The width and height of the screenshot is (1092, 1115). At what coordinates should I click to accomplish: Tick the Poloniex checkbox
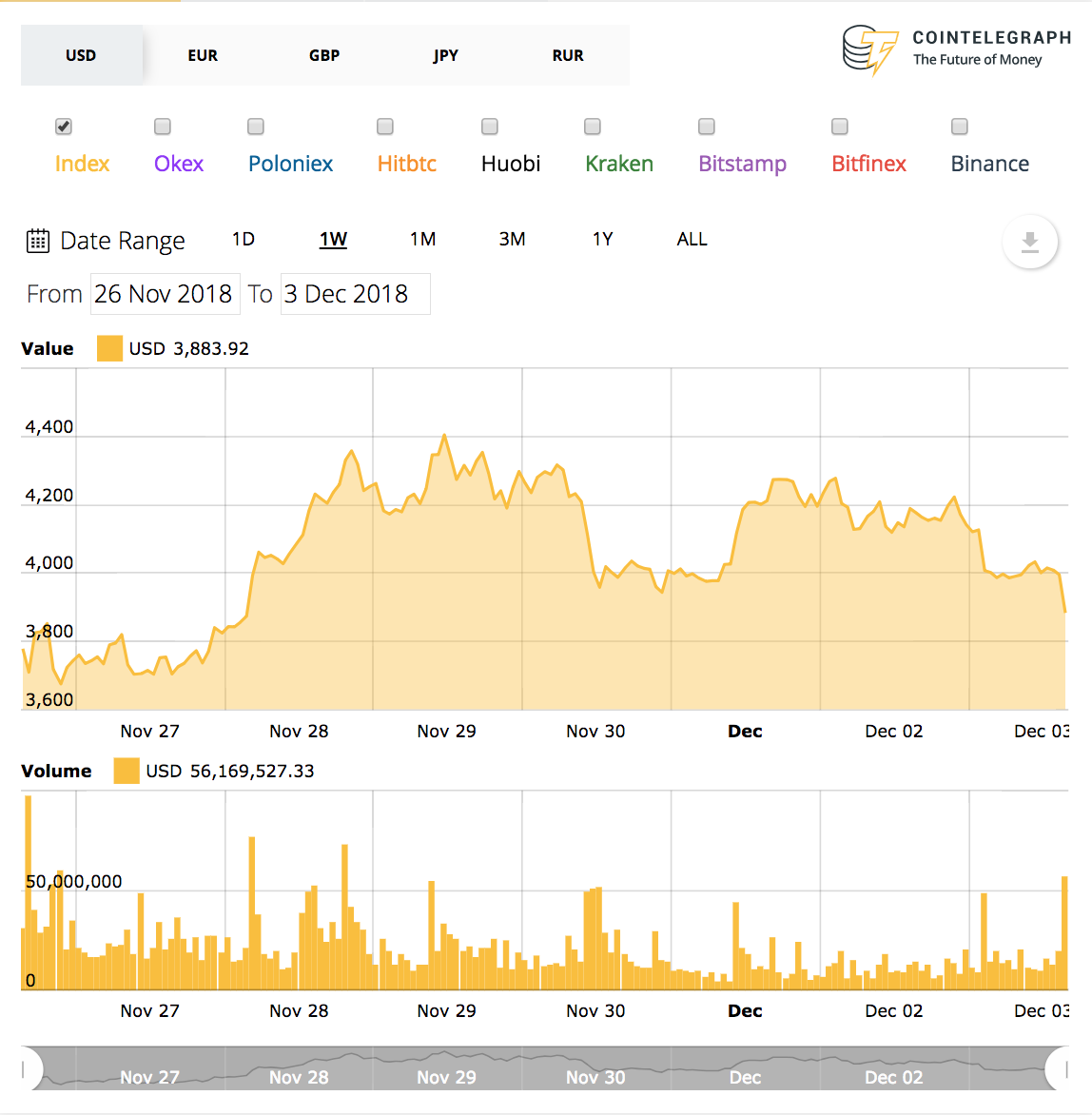256,127
